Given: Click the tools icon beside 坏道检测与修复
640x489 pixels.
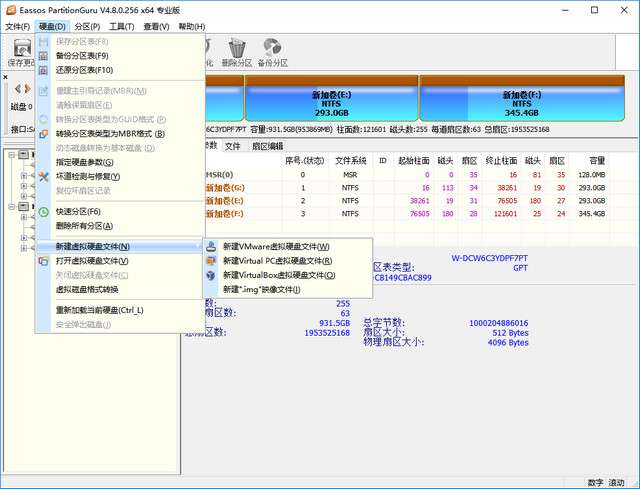Looking at the screenshot, I should click(x=43, y=177).
